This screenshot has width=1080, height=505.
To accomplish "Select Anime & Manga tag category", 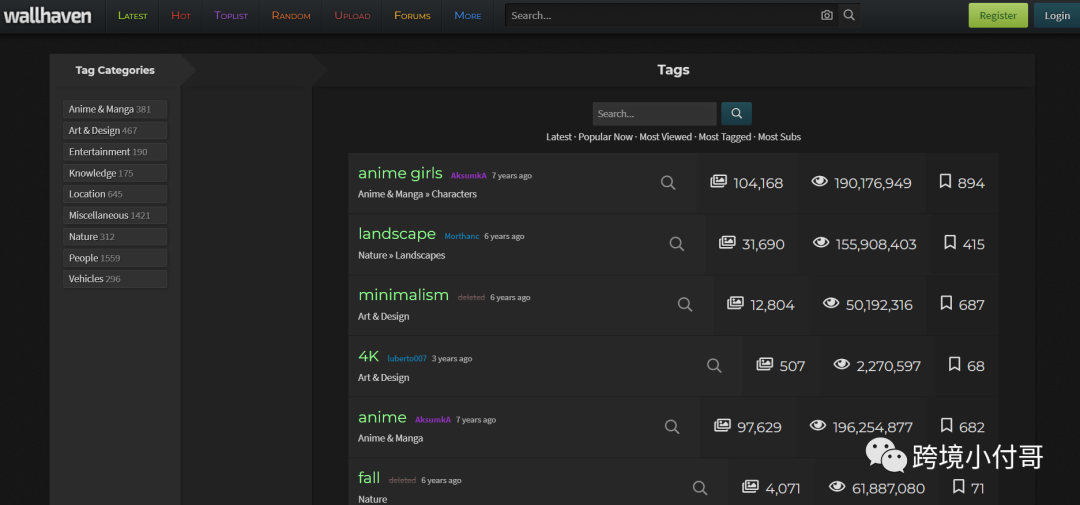I will point(115,109).
